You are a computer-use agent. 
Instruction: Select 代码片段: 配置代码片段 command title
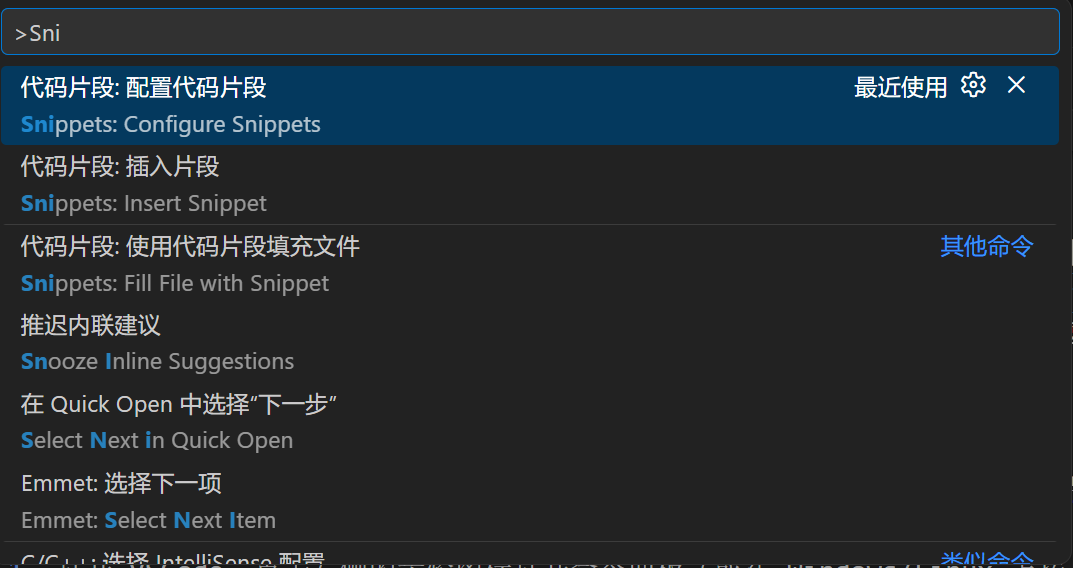point(144,88)
